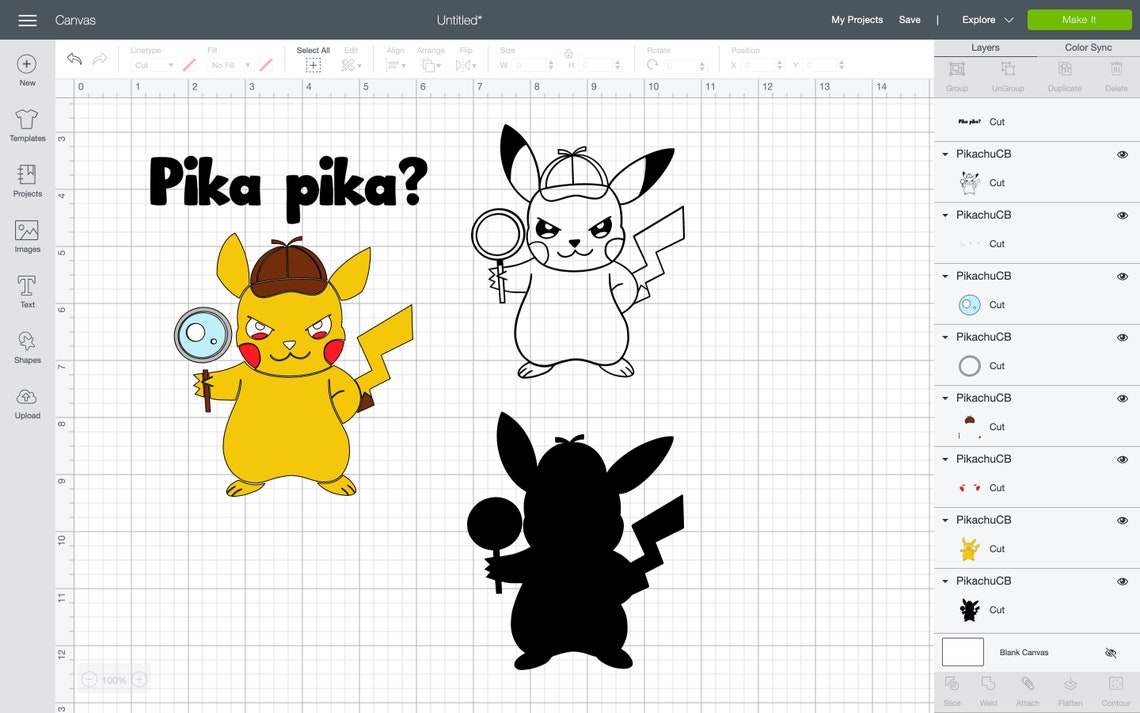
Task: Select the PikachuCB yellow body layer thumbnail
Action: tap(969, 549)
